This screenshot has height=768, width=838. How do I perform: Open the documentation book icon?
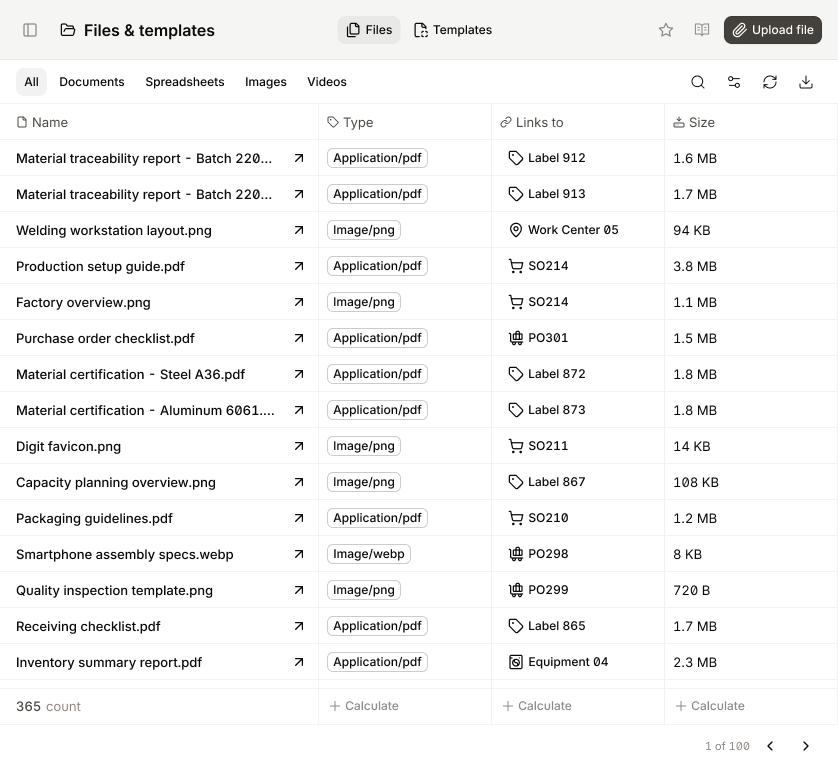coord(702,30)
